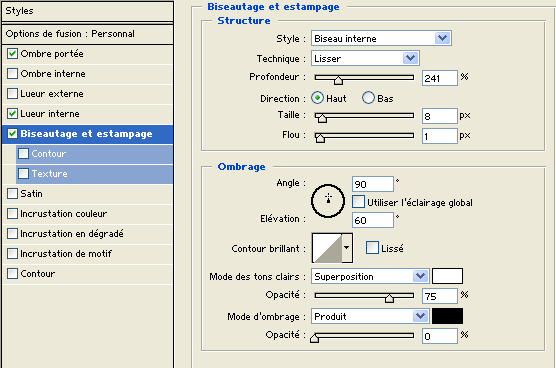
Task: Open the Technique dropdown showing Lisser
Action: [x=365, y=58]
